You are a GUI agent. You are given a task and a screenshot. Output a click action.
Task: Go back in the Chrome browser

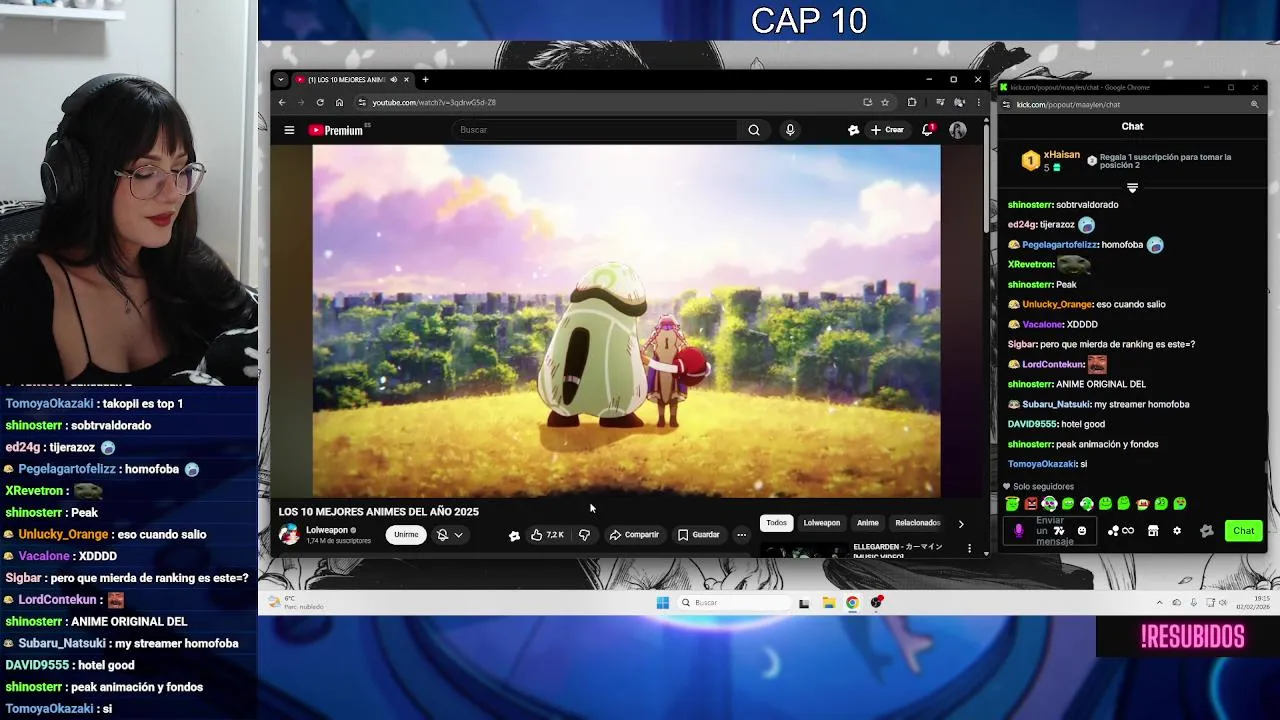(x=282, y=102)
